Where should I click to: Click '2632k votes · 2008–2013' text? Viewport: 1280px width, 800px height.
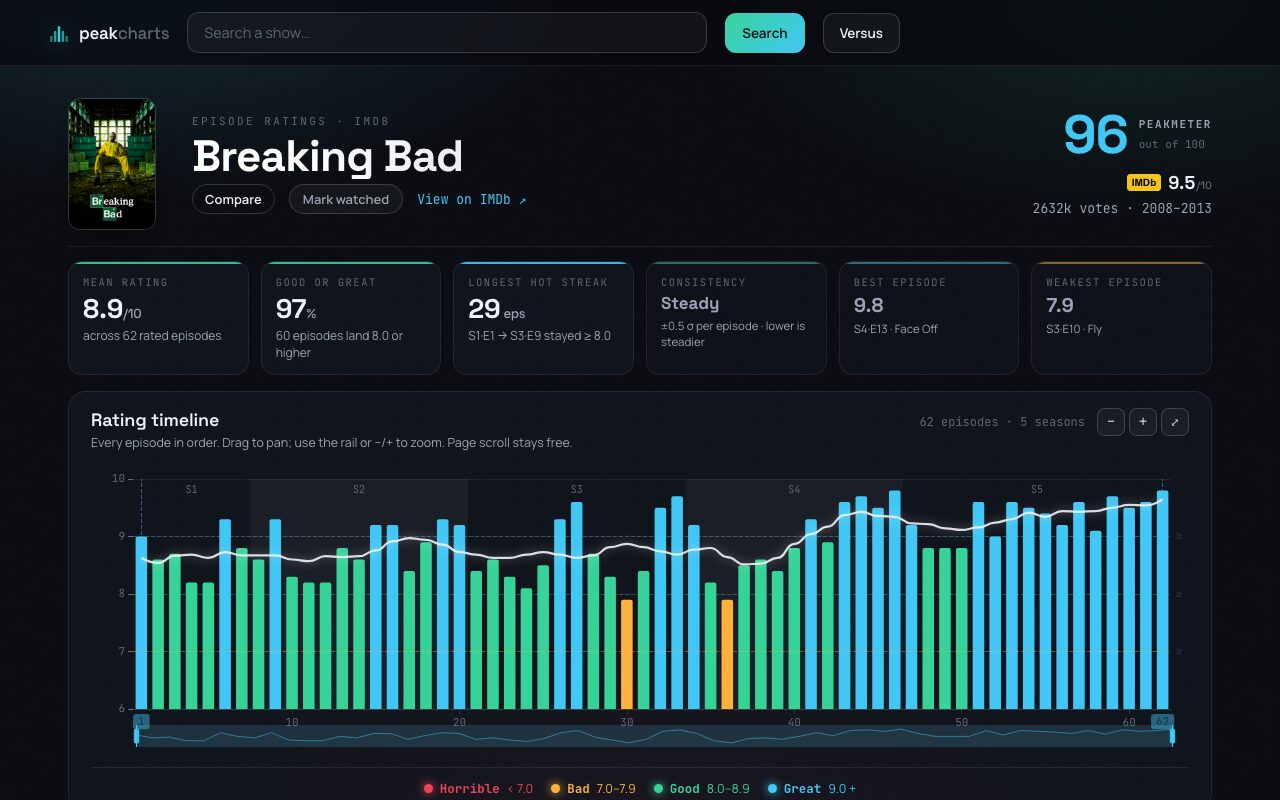(1122, 209)
